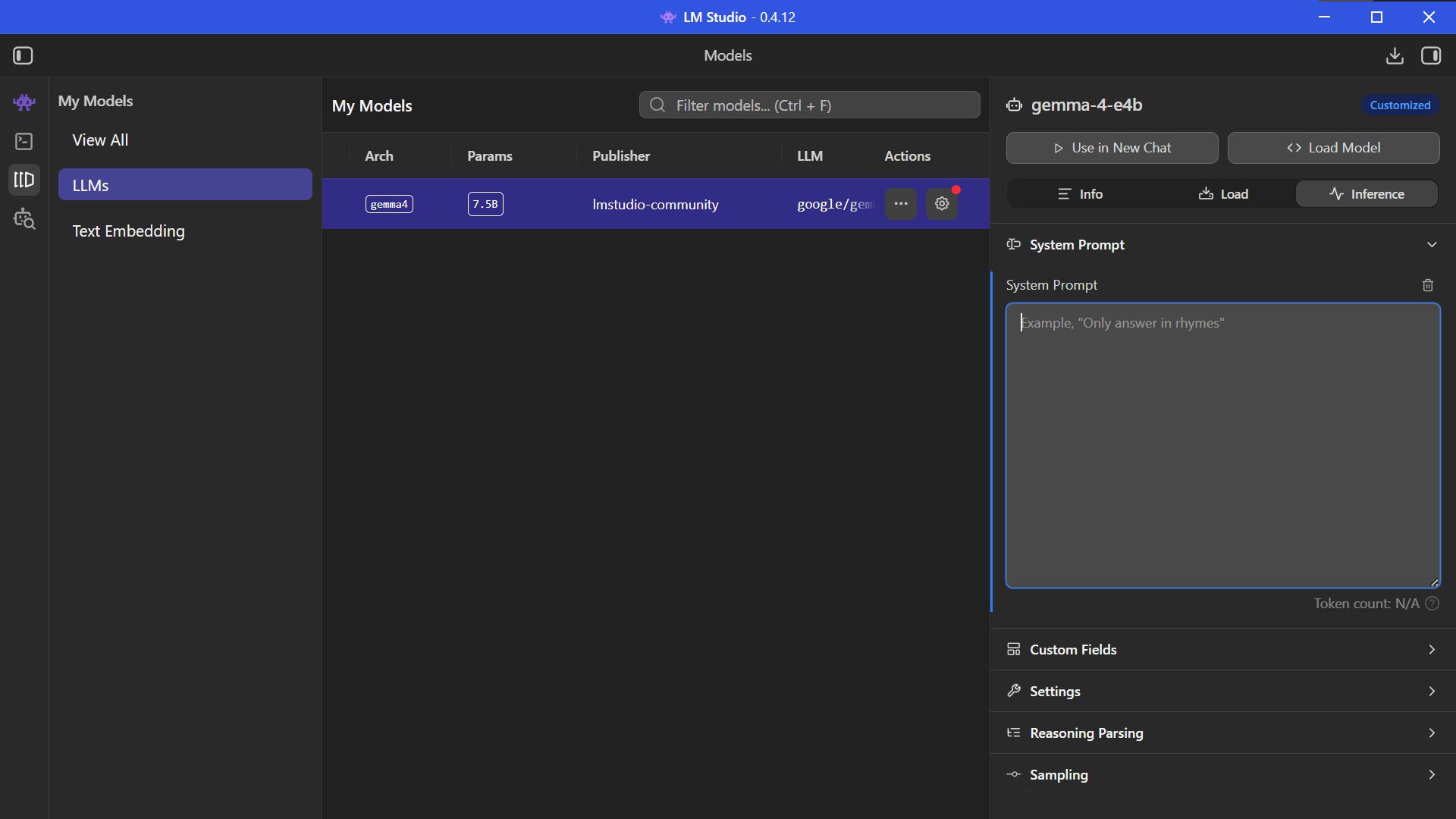This screenshot has height=819, width=1456.
Task: Toggle the left sidebar panel
Action: [23, 55]
